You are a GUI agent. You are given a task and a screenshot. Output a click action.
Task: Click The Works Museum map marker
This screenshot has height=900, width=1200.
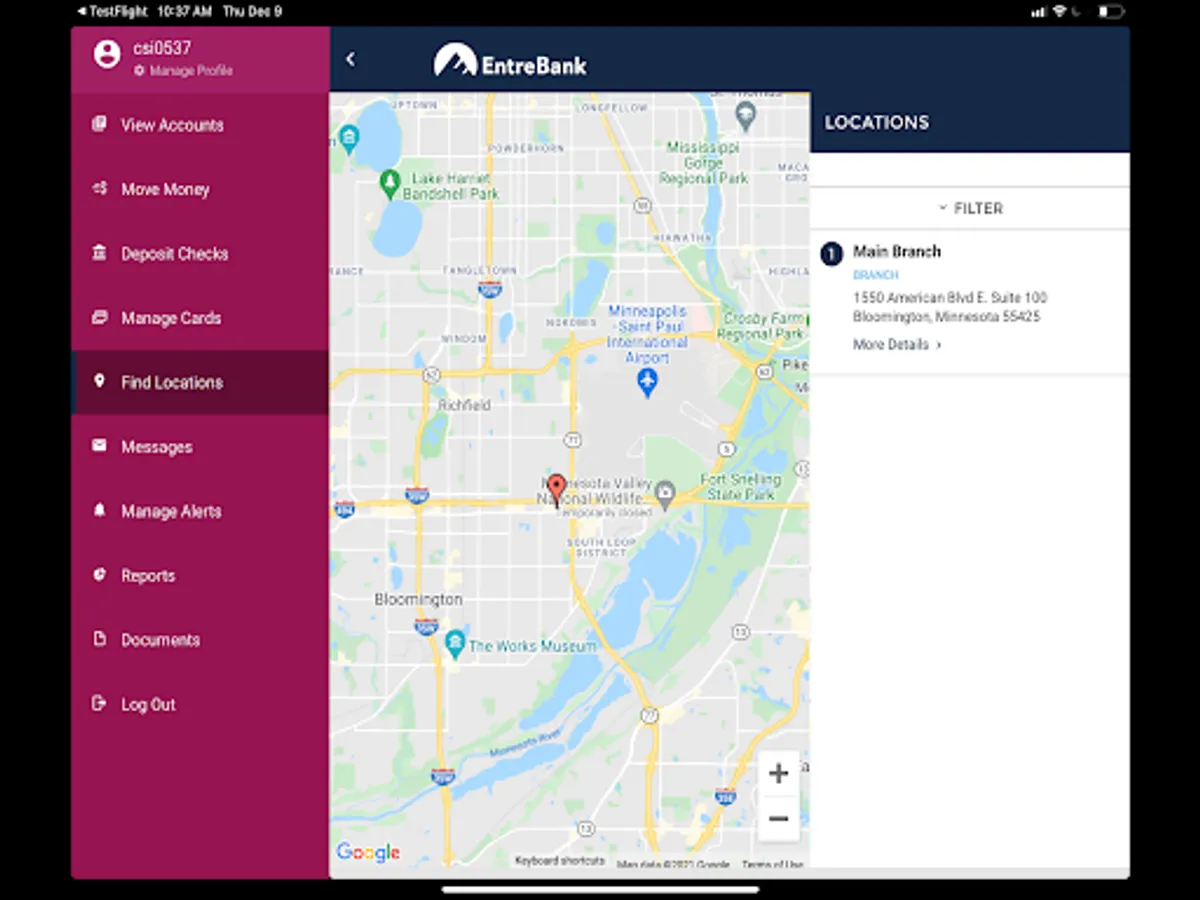[x=455, y=644]
